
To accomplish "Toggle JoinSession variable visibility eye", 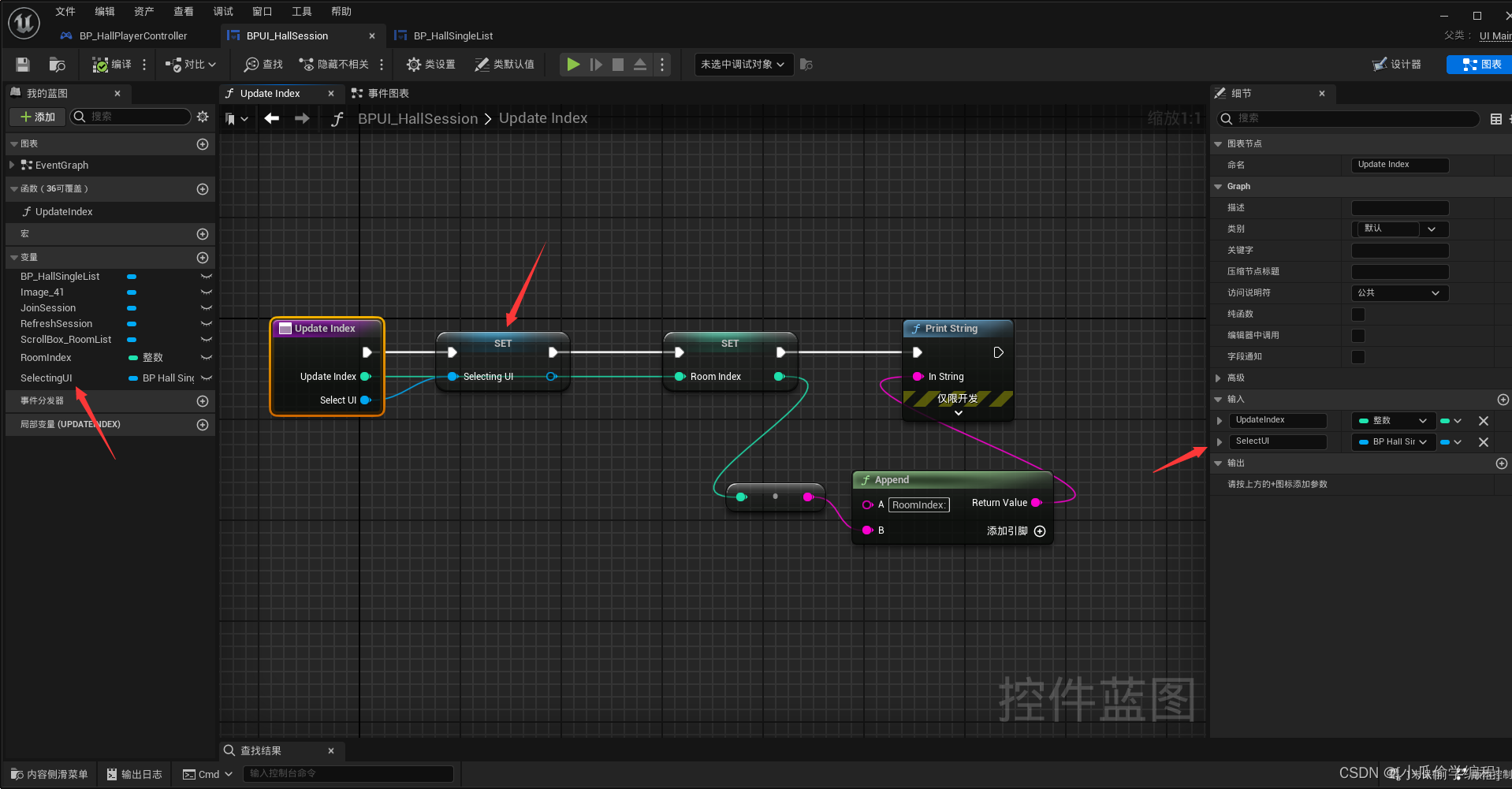I will pyautogui.click(x=207, y=308).
